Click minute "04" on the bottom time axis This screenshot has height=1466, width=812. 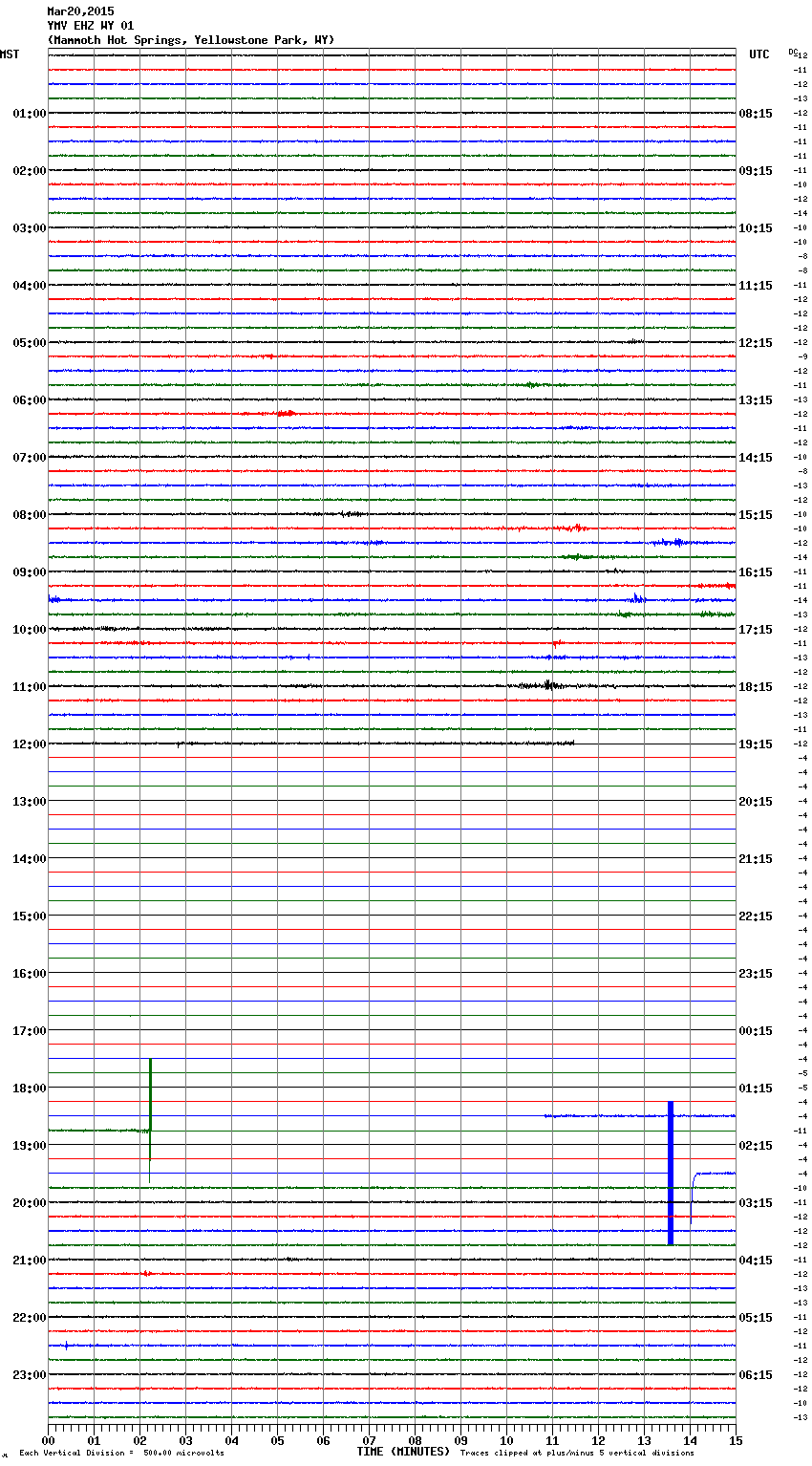231,1440
